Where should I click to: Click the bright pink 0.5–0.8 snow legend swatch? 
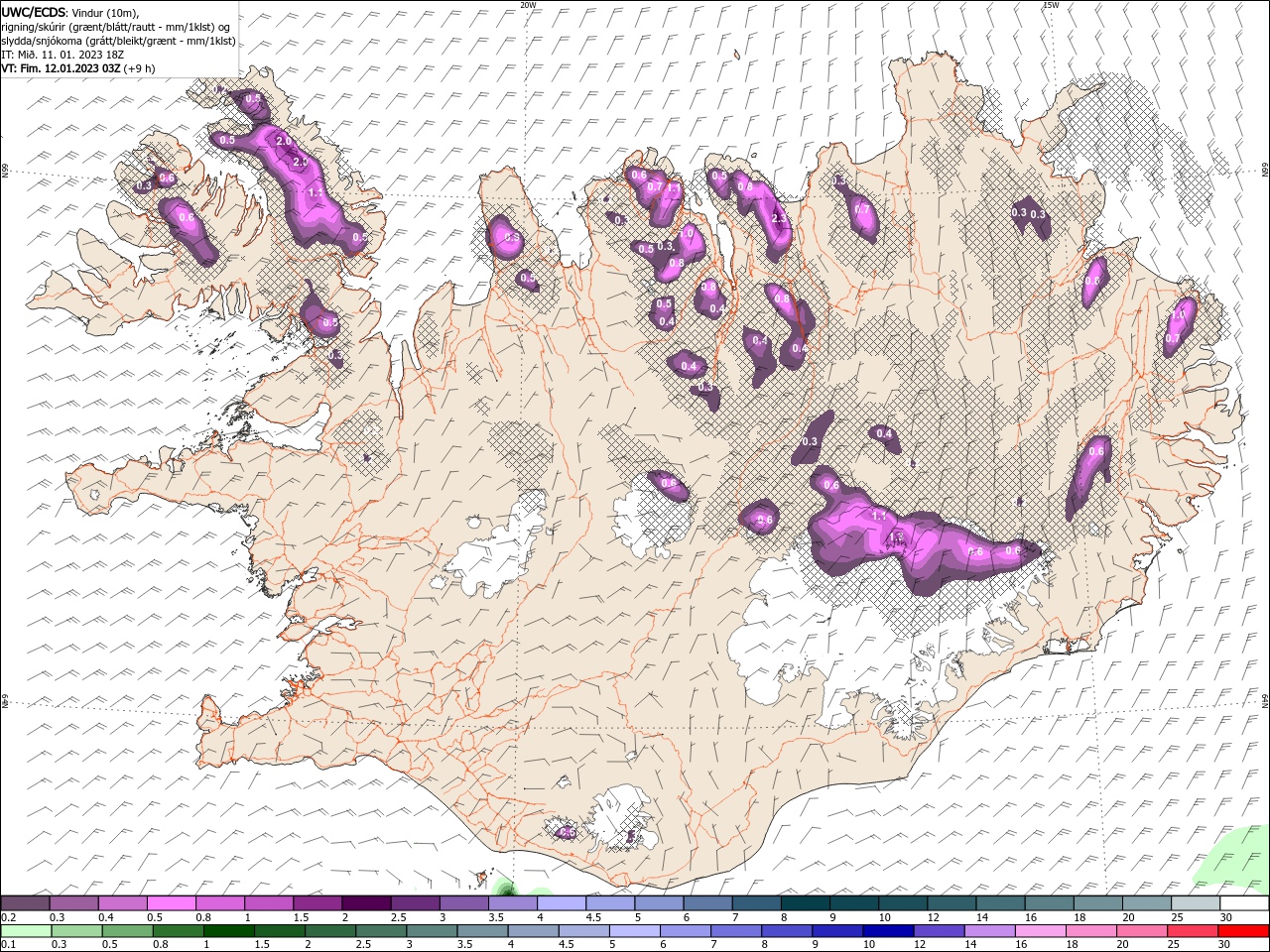(x=171, y=903)
